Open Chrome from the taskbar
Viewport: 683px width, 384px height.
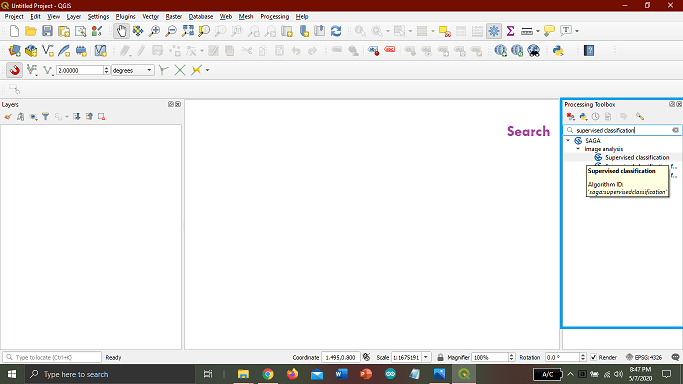[x=268, y=374]
